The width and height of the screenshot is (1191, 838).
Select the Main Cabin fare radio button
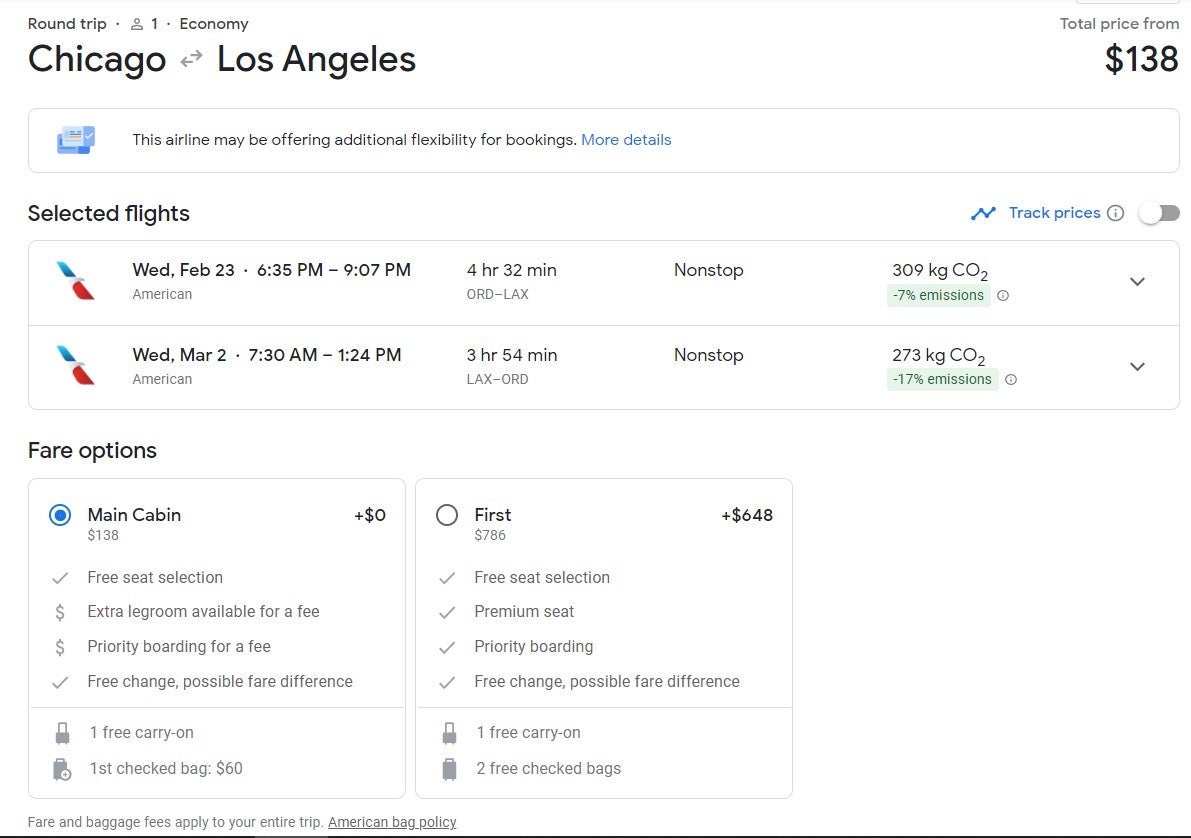point(60,515)
